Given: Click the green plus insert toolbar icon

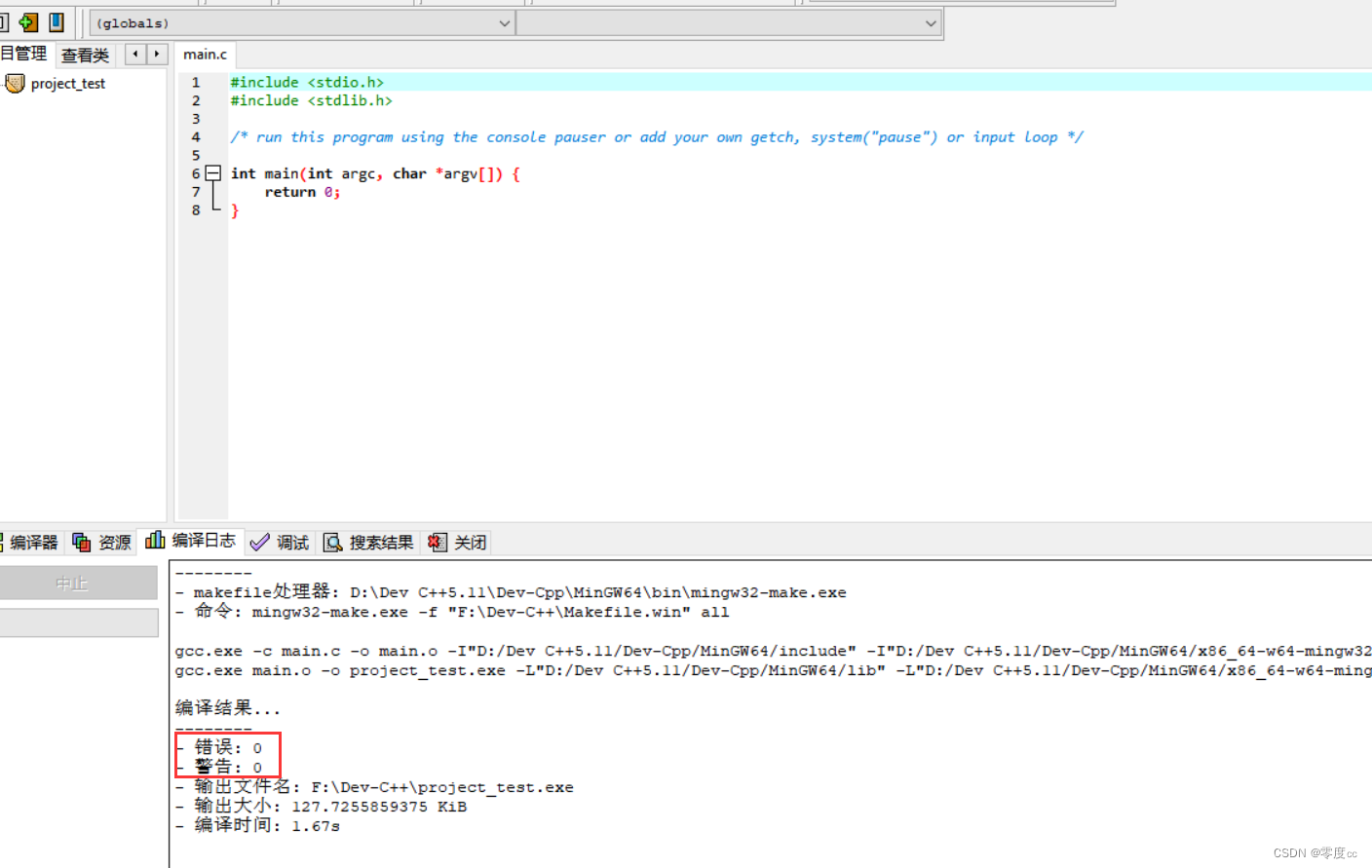Looking at the screenshot, I should point(28,21).
